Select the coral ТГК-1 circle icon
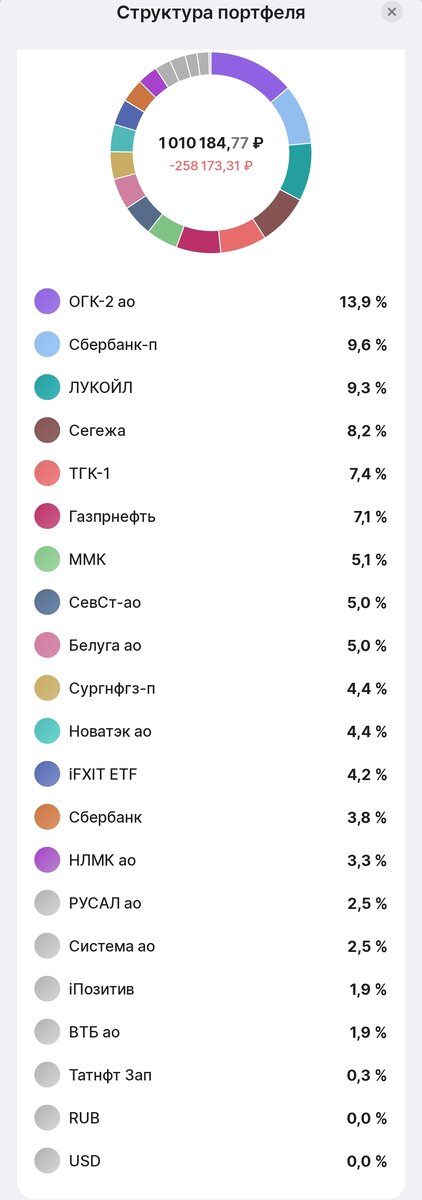 click(47, 473)
